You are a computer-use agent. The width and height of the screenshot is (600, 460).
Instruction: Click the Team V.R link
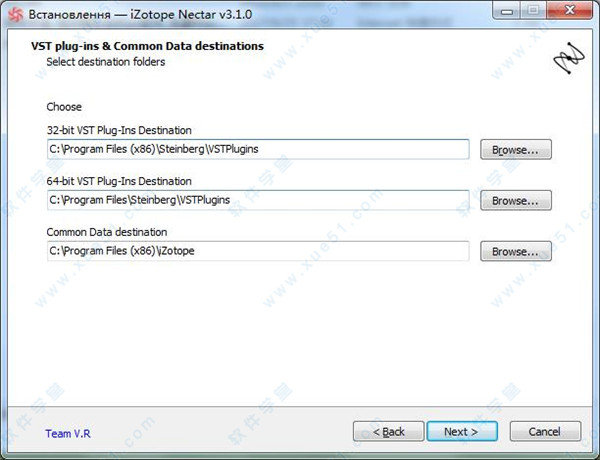(x=68, y=434)
